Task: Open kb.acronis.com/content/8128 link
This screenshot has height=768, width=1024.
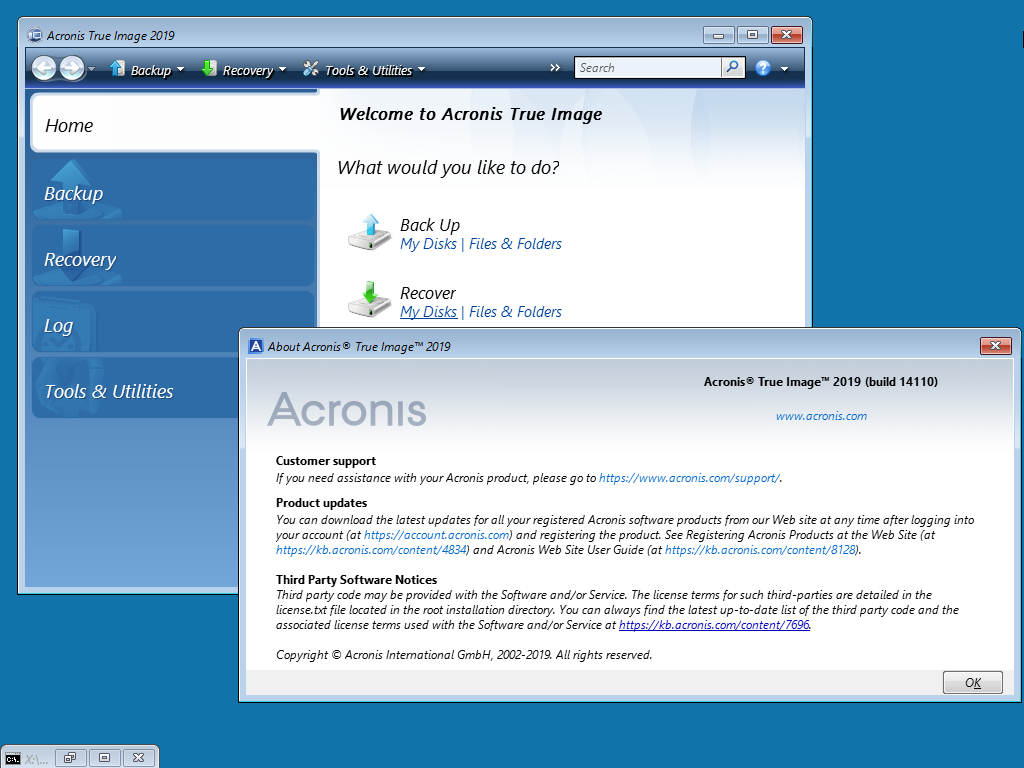Action: [760, 550]
